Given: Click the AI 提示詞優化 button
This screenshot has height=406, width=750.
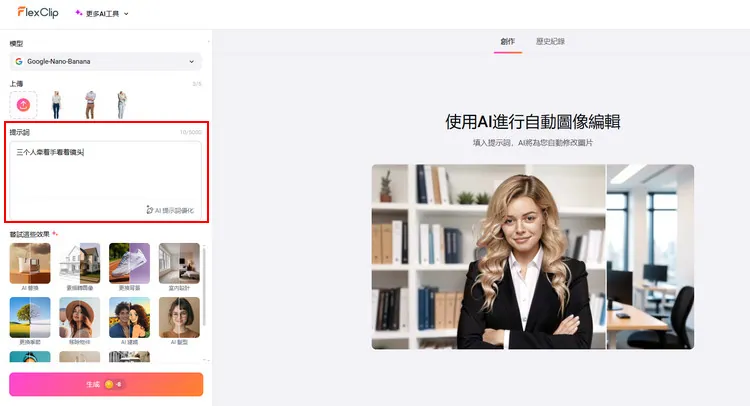Looking at the screenshot, I should [170, 210].
